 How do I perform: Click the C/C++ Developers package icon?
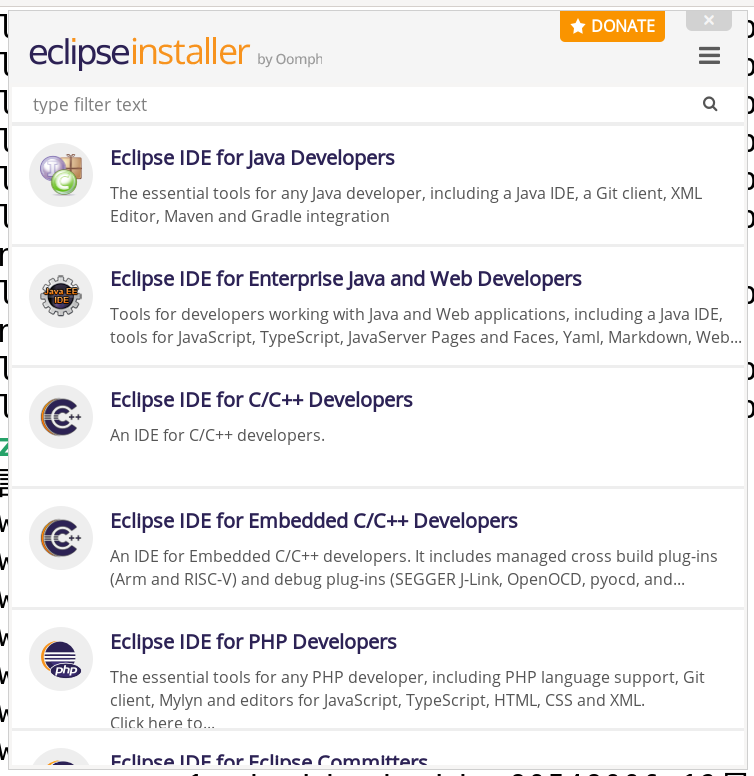[61, 417]
